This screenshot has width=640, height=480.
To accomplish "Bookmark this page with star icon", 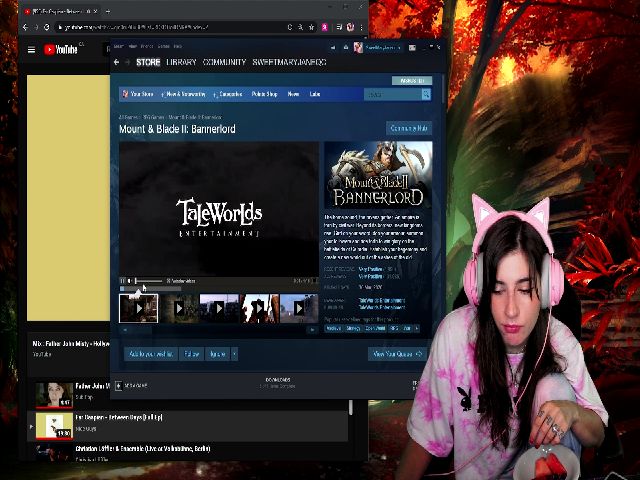I will [x=311, y=27].
